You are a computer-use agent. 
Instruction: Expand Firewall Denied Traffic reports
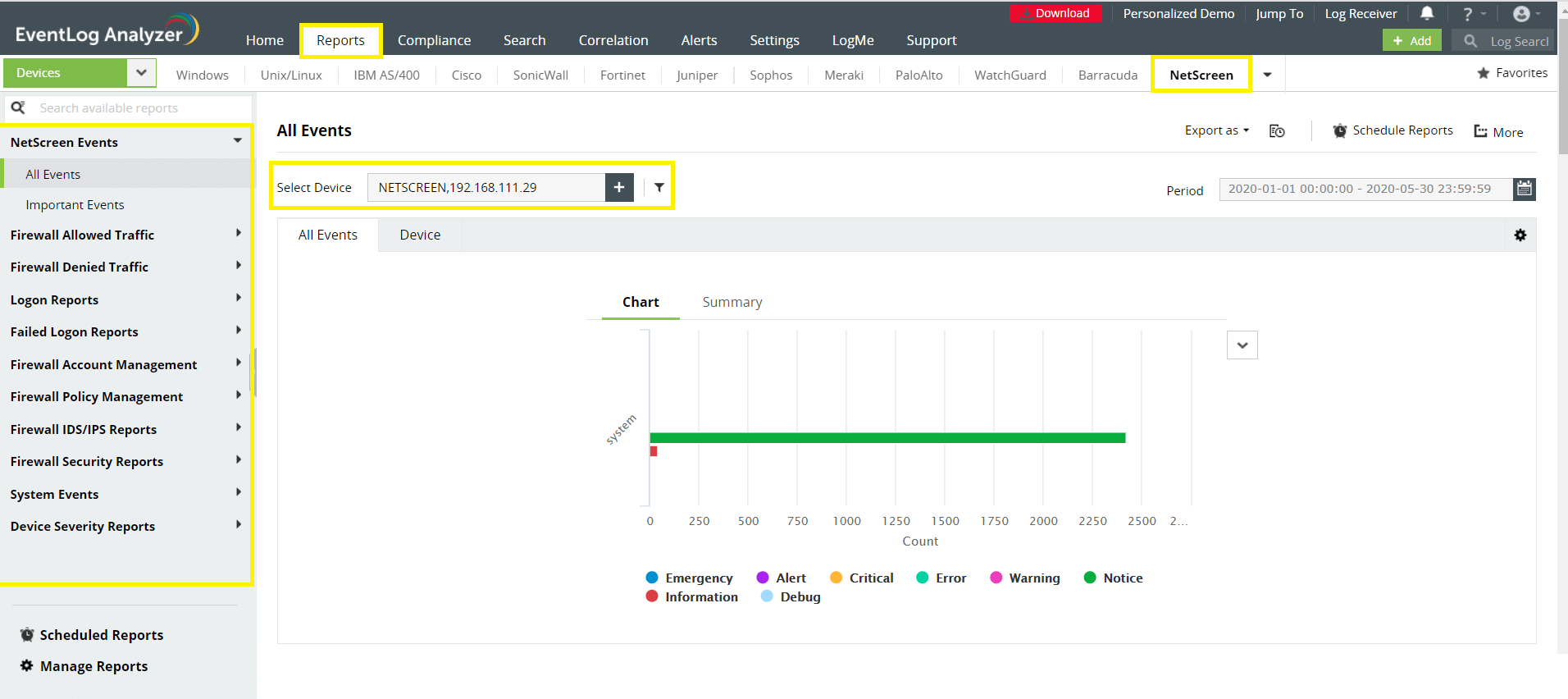pos(239,265)
